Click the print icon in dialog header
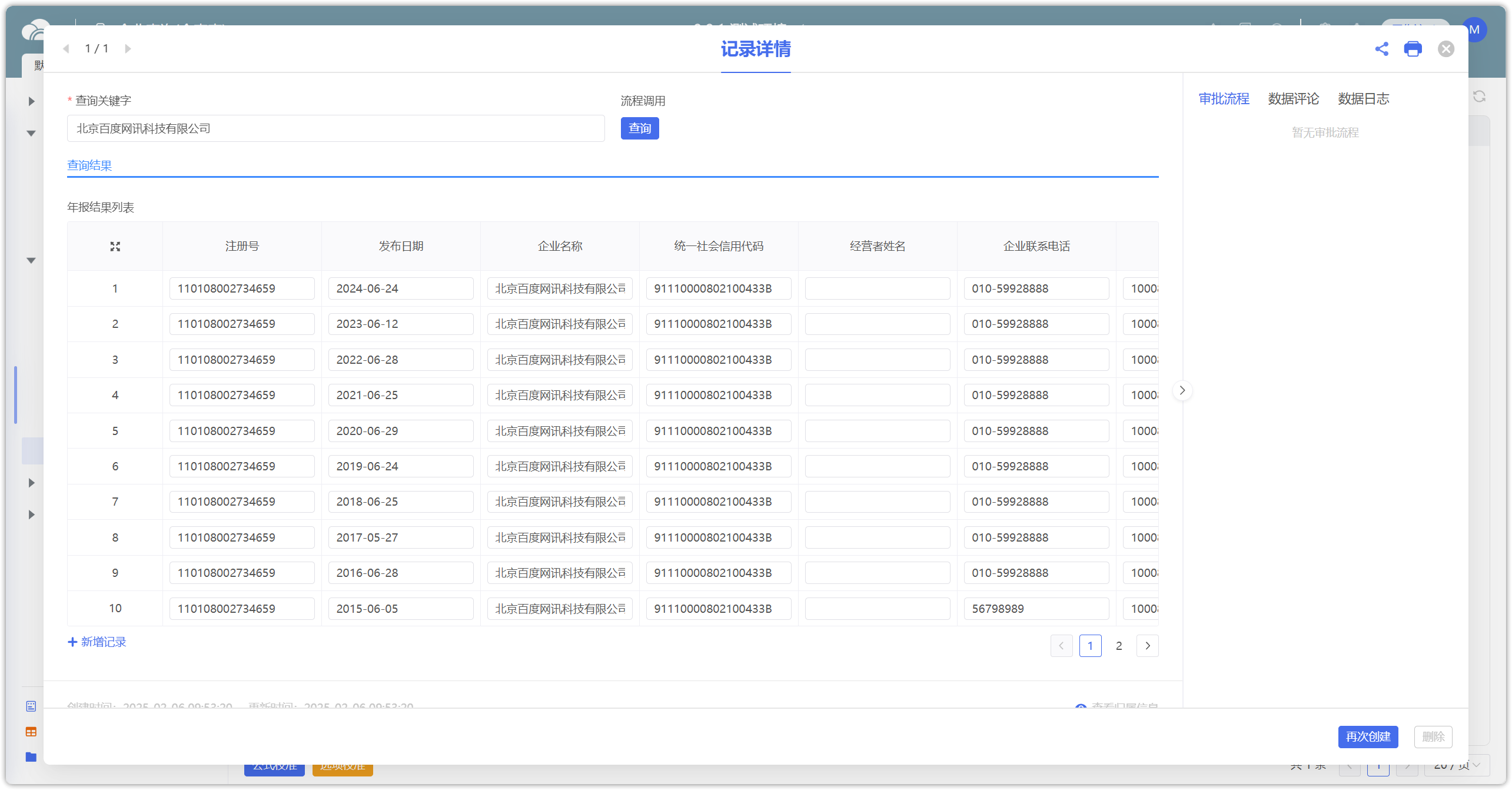 pyautogui.click(x=1413, y=49)
